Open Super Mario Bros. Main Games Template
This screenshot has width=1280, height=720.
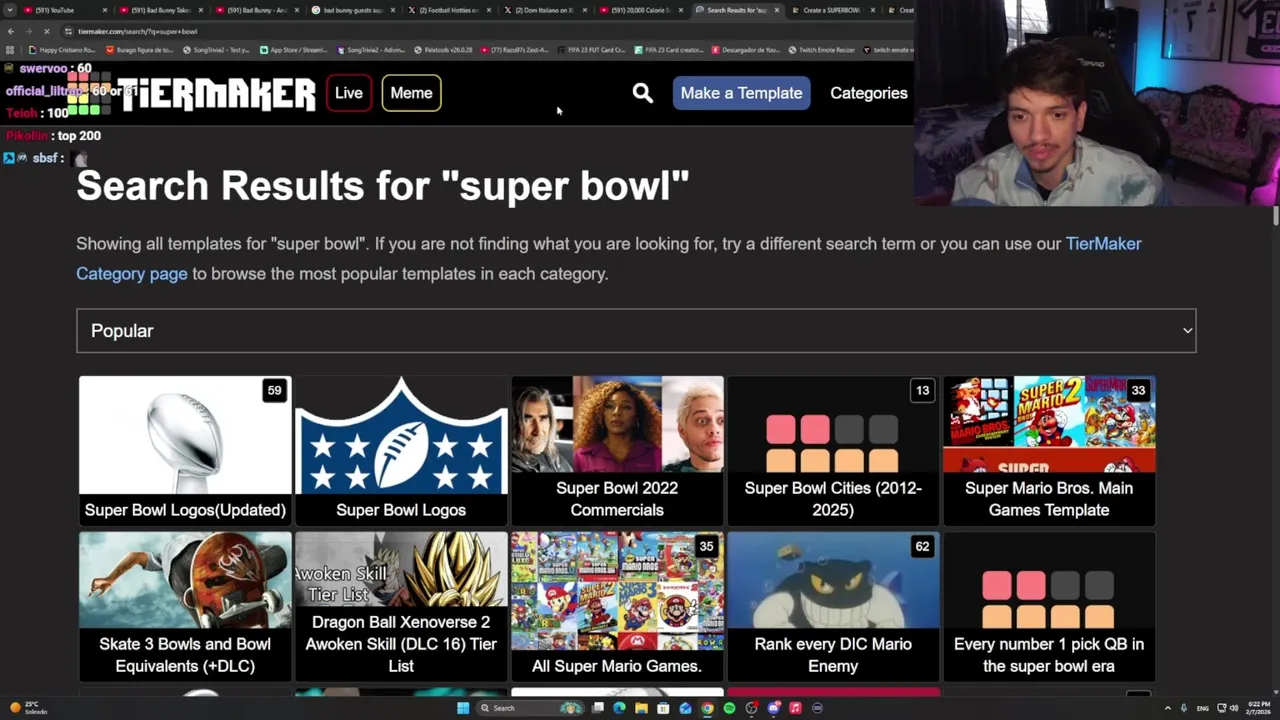1049,451
